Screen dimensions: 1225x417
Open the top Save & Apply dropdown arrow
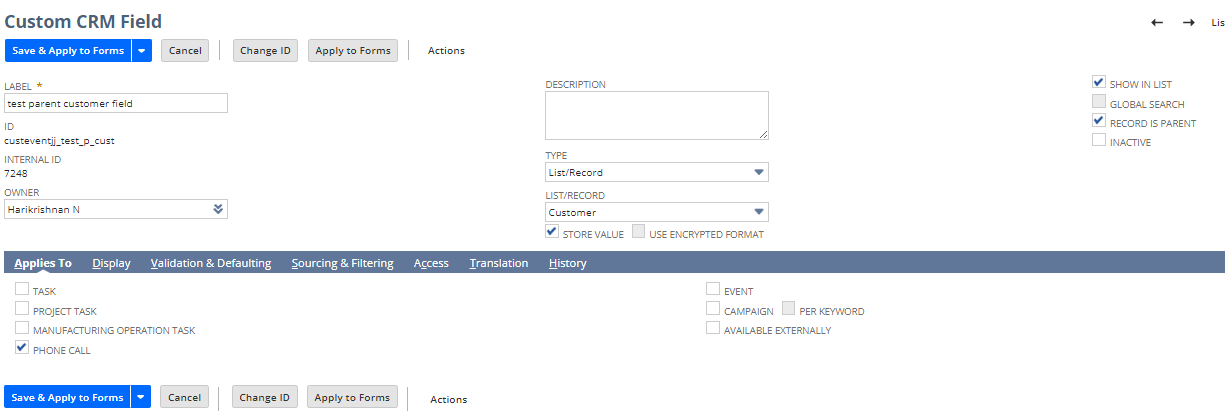coord(142,51)
